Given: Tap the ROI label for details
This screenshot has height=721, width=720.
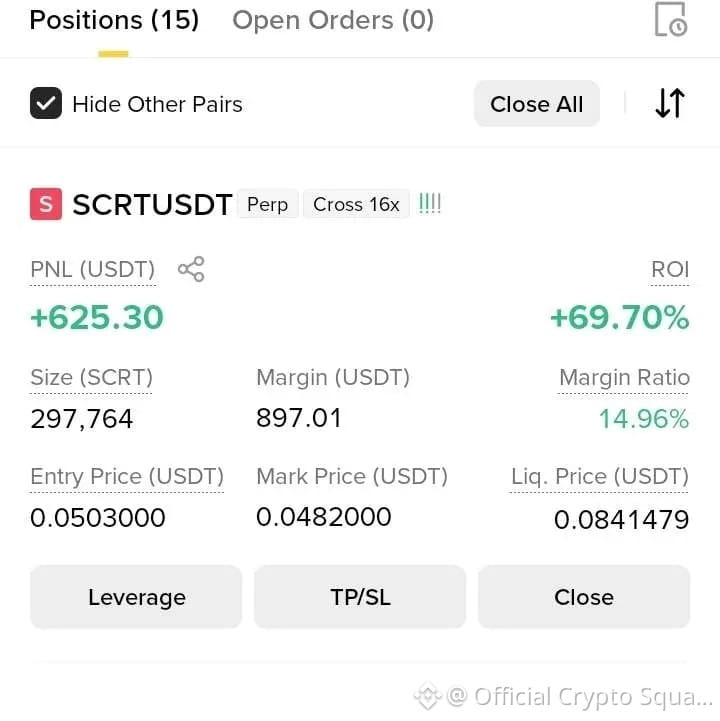Looking at the screenshot, I should (x=670, y=269).
